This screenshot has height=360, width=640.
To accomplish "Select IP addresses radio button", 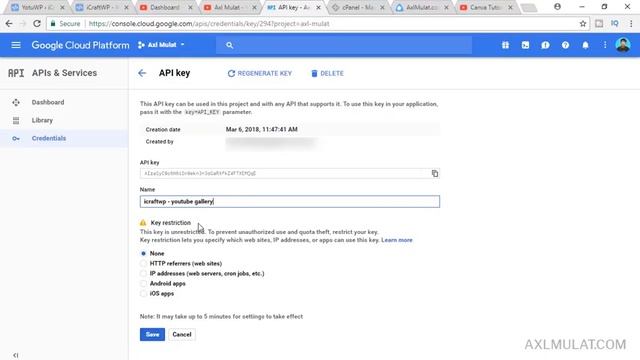I will tap(143, 273).
